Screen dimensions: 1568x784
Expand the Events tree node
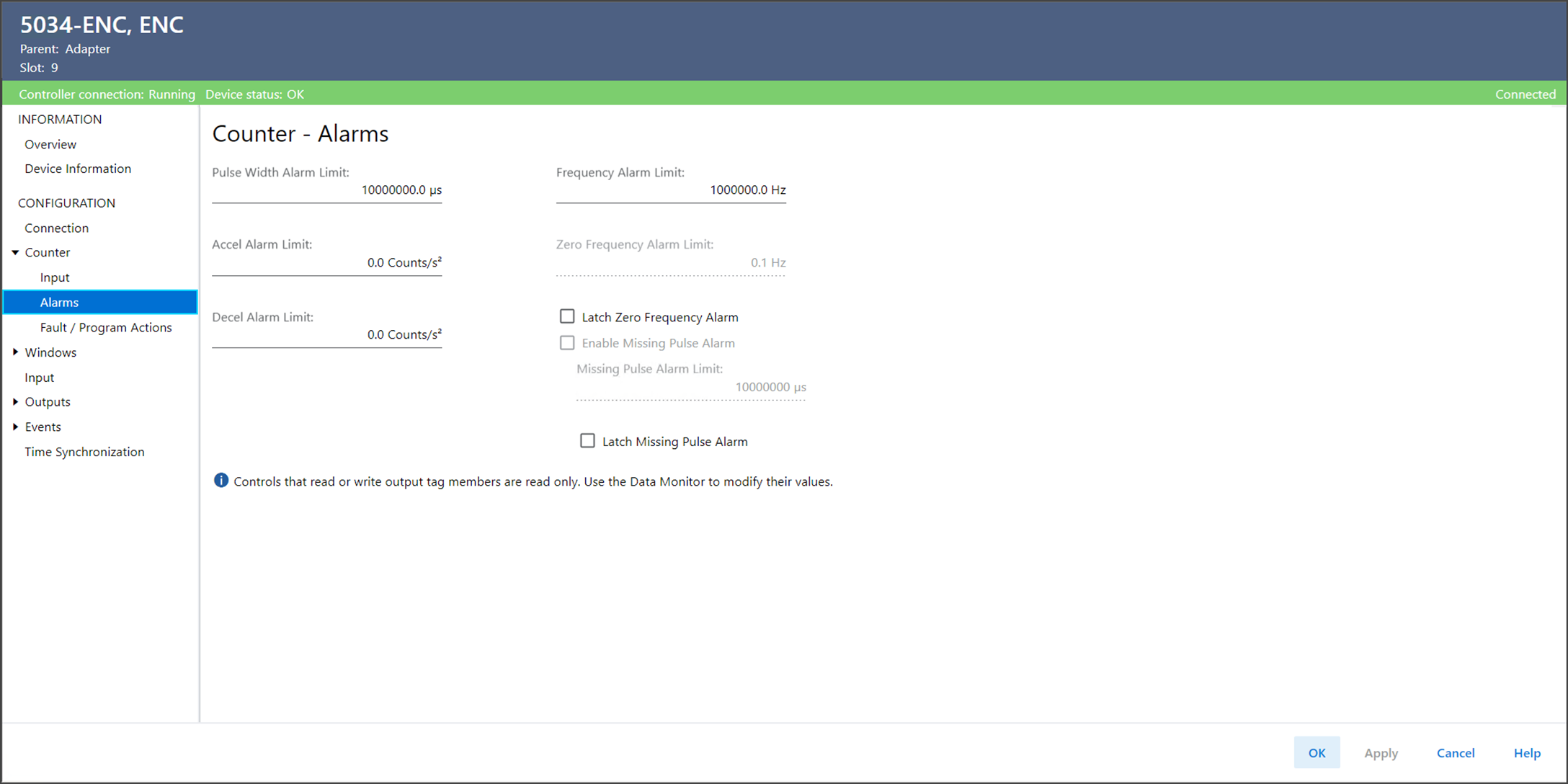tap(15, 427)
